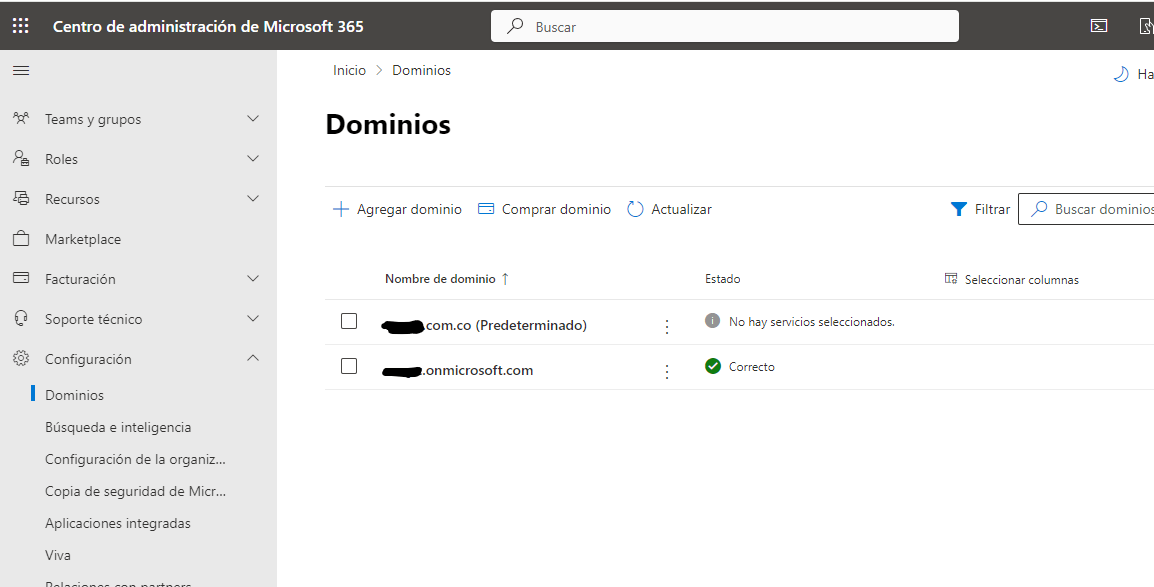Click 'Correcto' status text
1154x587 pixels.
(x=751, y=366)
